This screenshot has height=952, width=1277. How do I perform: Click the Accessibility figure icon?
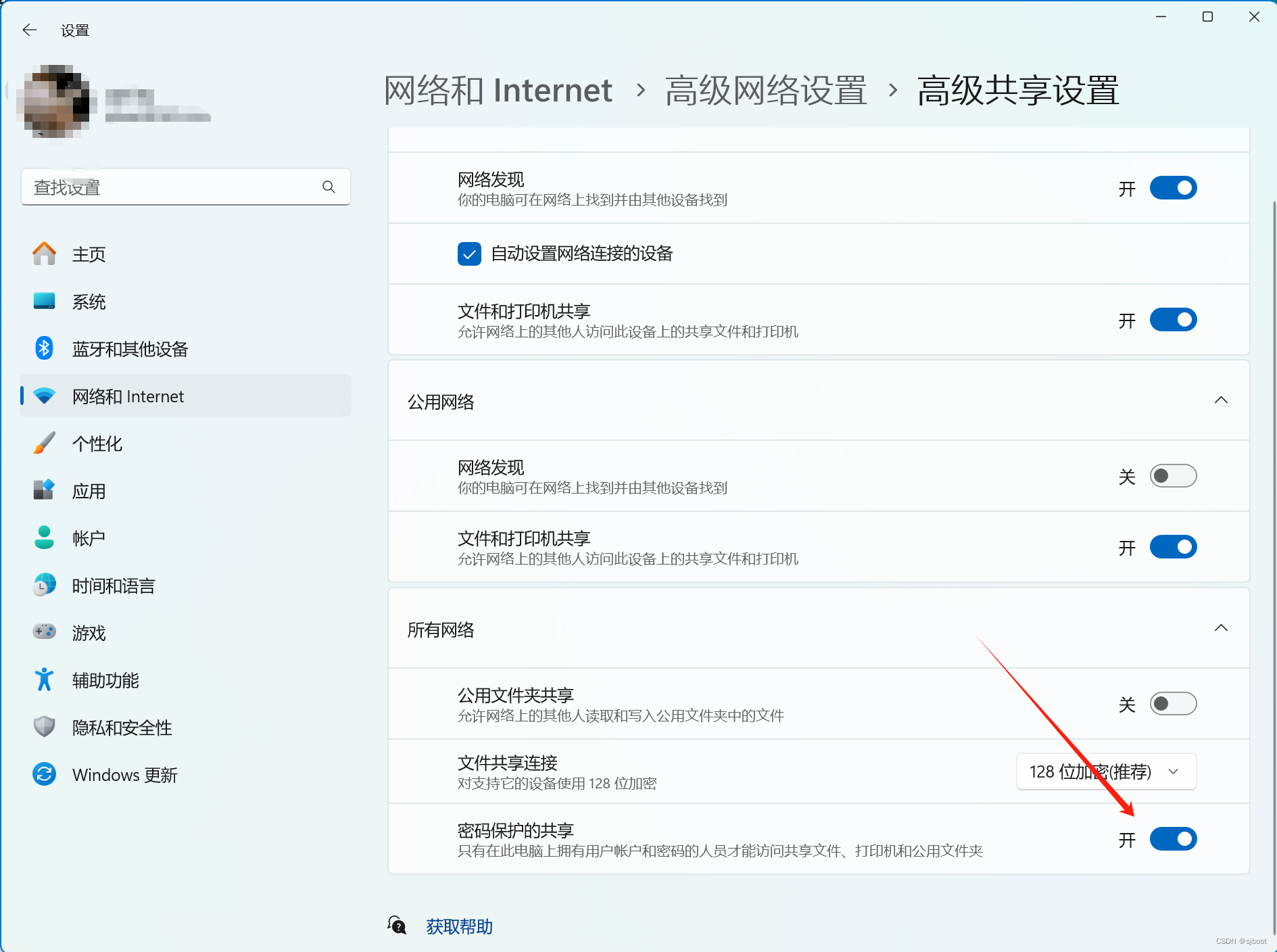tap(45, 680)
